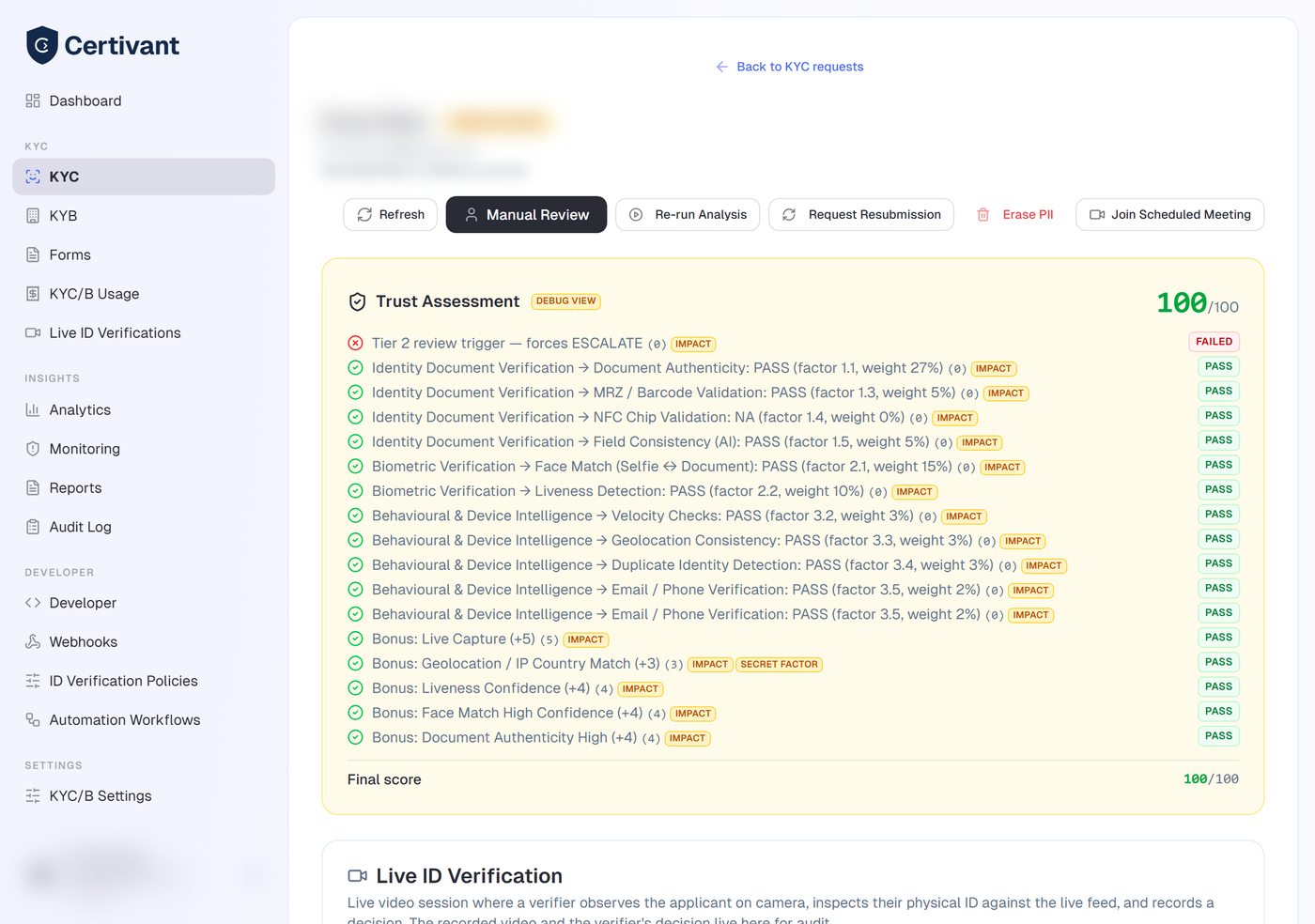Click Request Resubmission button
1315x924 pixels.
(x=861, y=214)
